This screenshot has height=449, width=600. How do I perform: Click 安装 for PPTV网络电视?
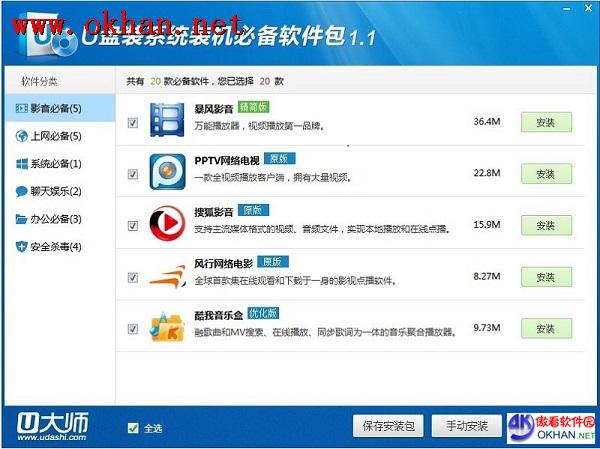(x=546, y=174)
